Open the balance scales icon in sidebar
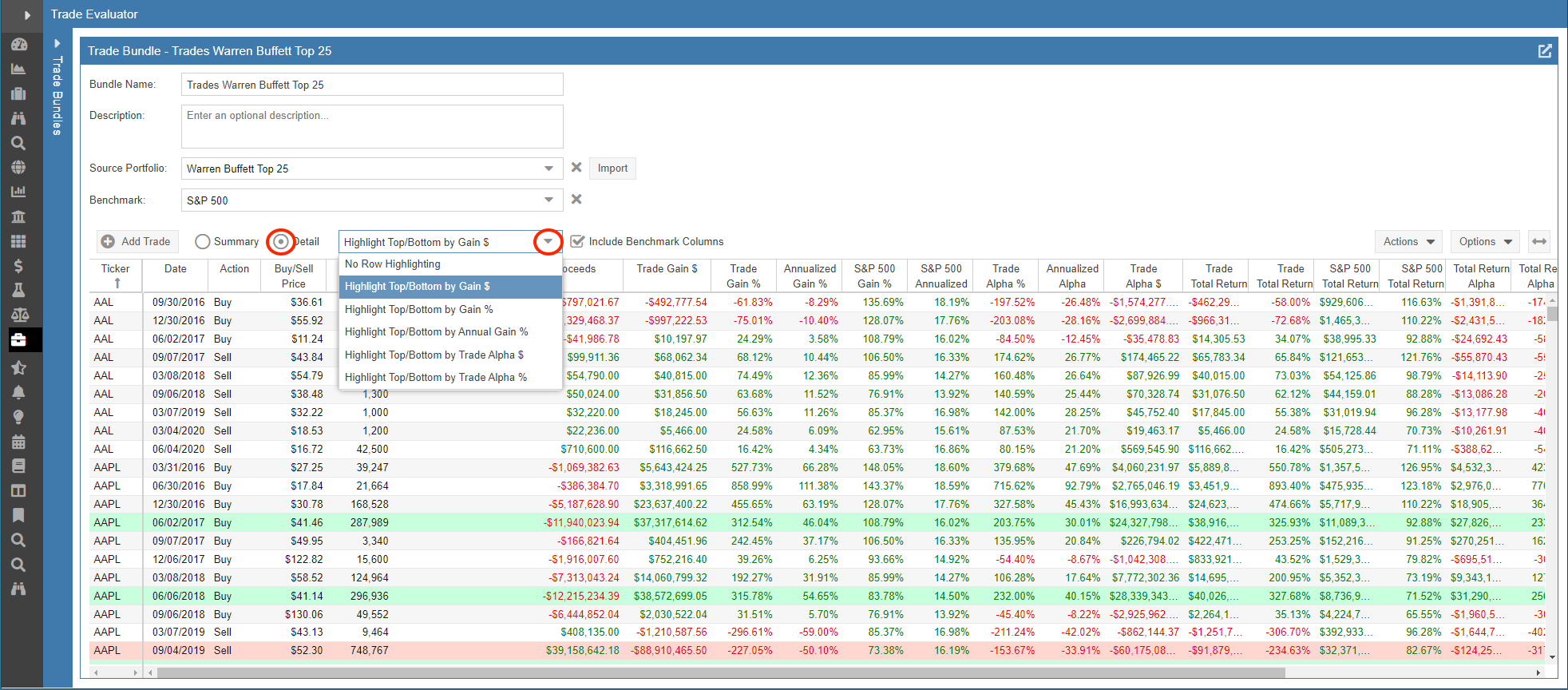This screenshot has width=1568, height=690. (19, 315)
